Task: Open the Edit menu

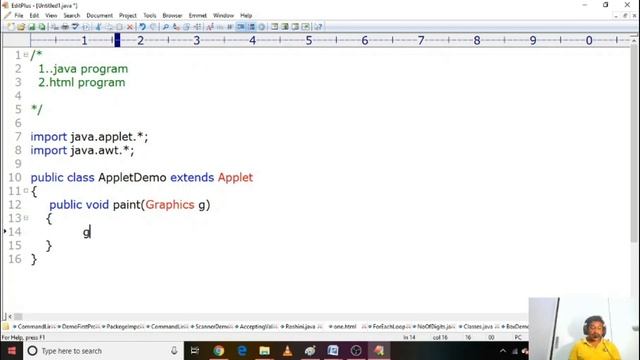Action: [34, 16]
